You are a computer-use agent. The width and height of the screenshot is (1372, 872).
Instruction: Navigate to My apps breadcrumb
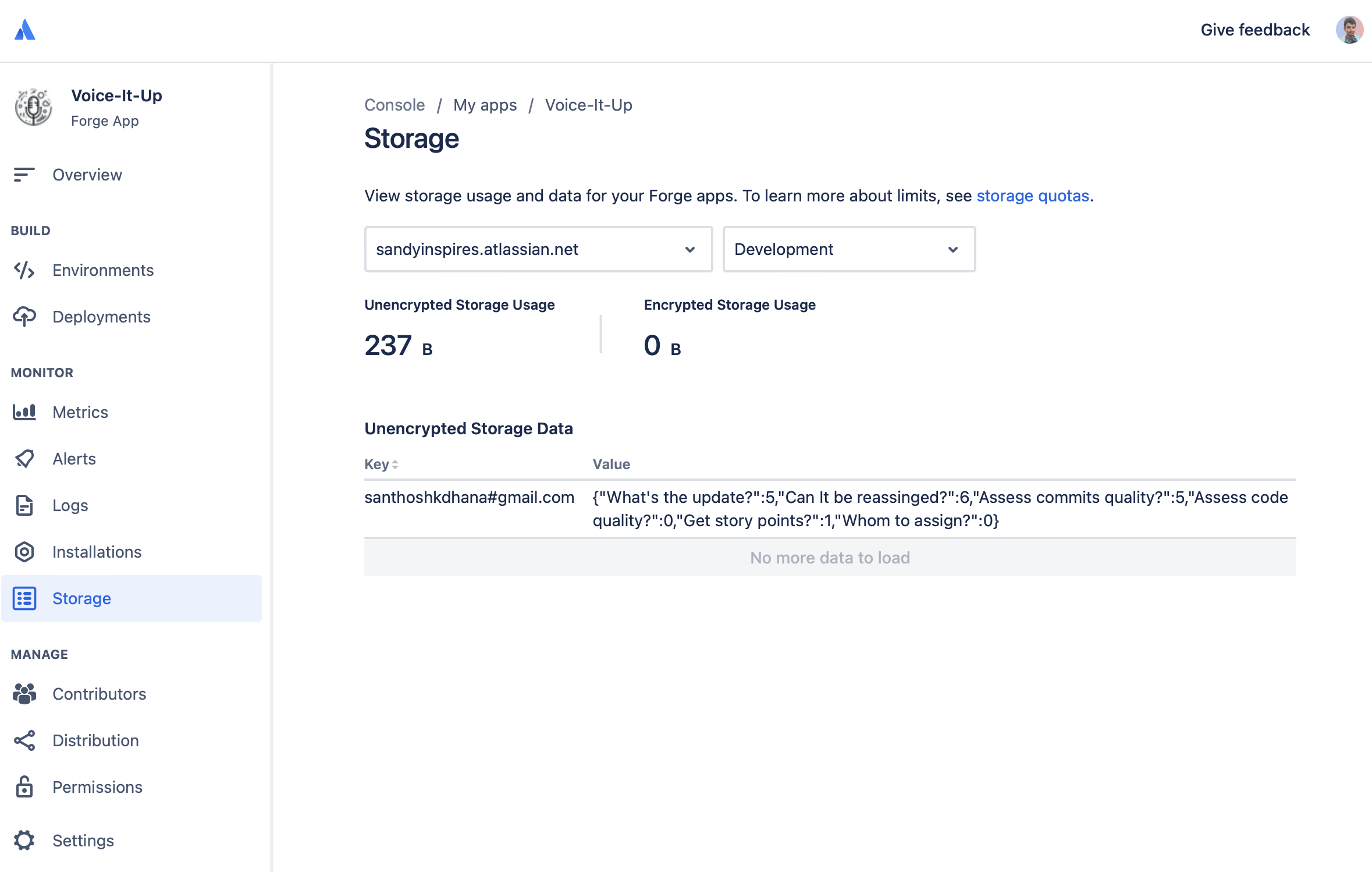[485, 105]
